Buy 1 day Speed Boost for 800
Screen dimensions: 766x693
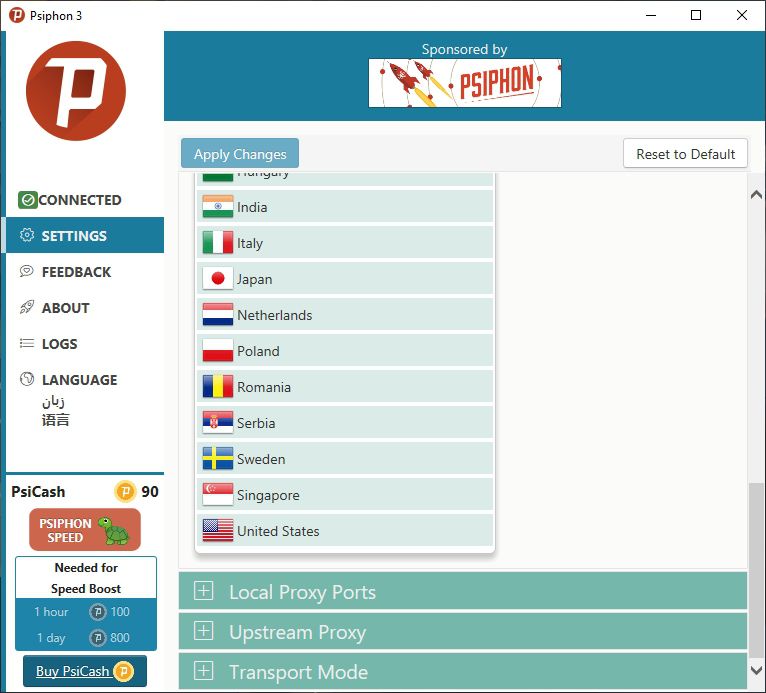[86, 638]
